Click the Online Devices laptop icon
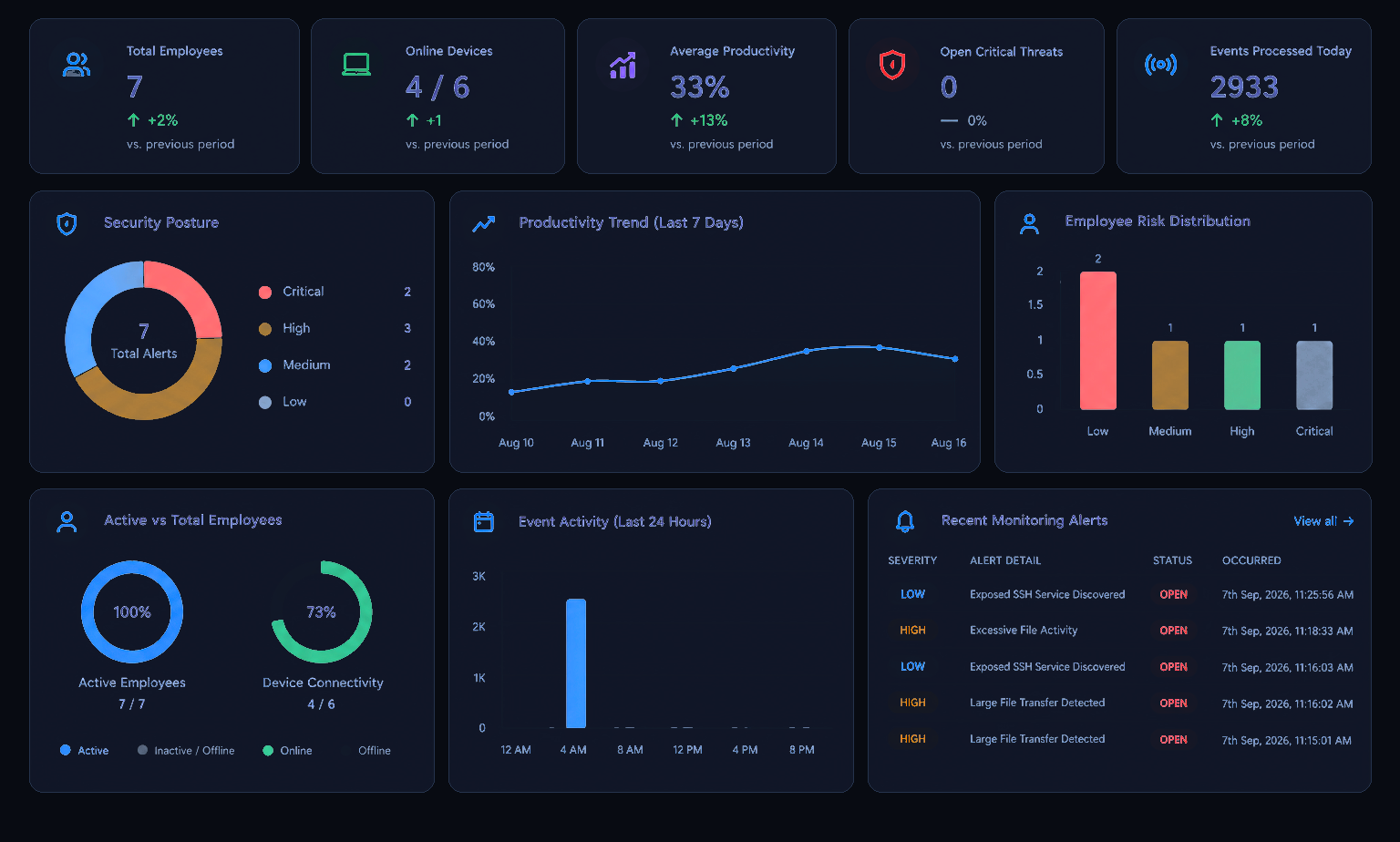This screenshot has height=842, width=1400. 356,65
